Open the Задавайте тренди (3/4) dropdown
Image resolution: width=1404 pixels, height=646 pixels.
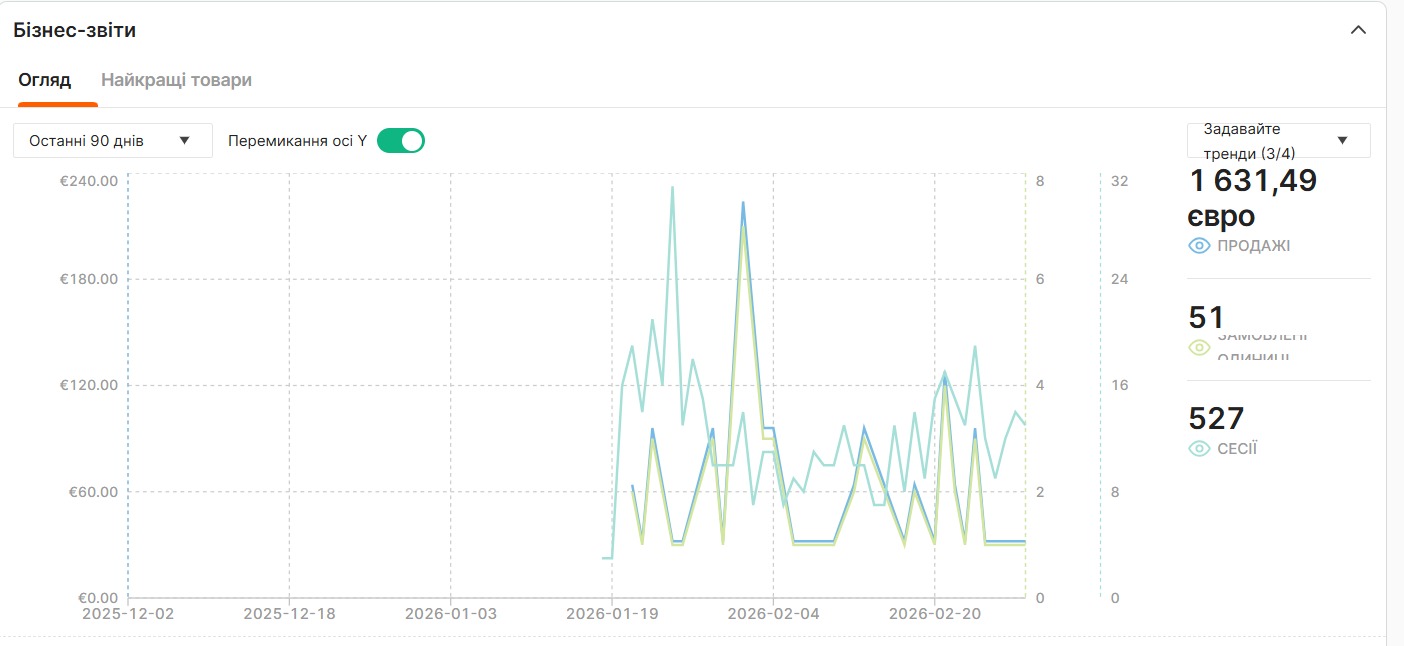click(1278, 140)
